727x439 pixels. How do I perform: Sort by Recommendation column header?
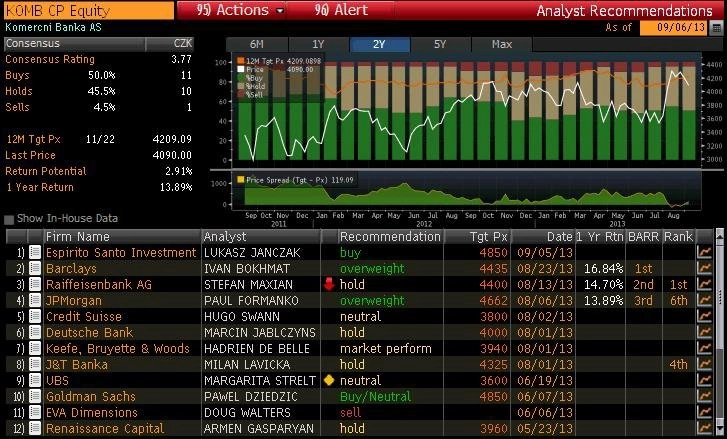click(x=390, y=236)
